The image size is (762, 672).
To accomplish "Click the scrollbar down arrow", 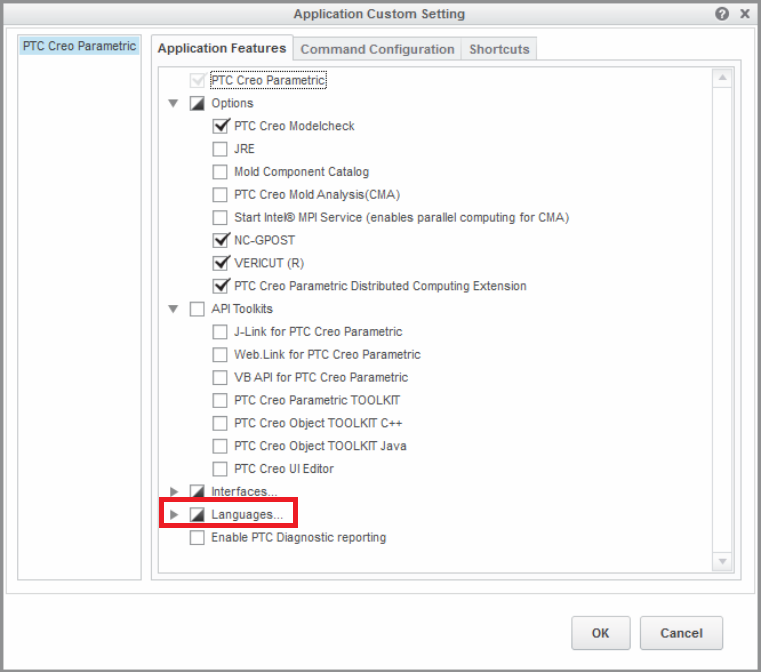I will 722,562.
